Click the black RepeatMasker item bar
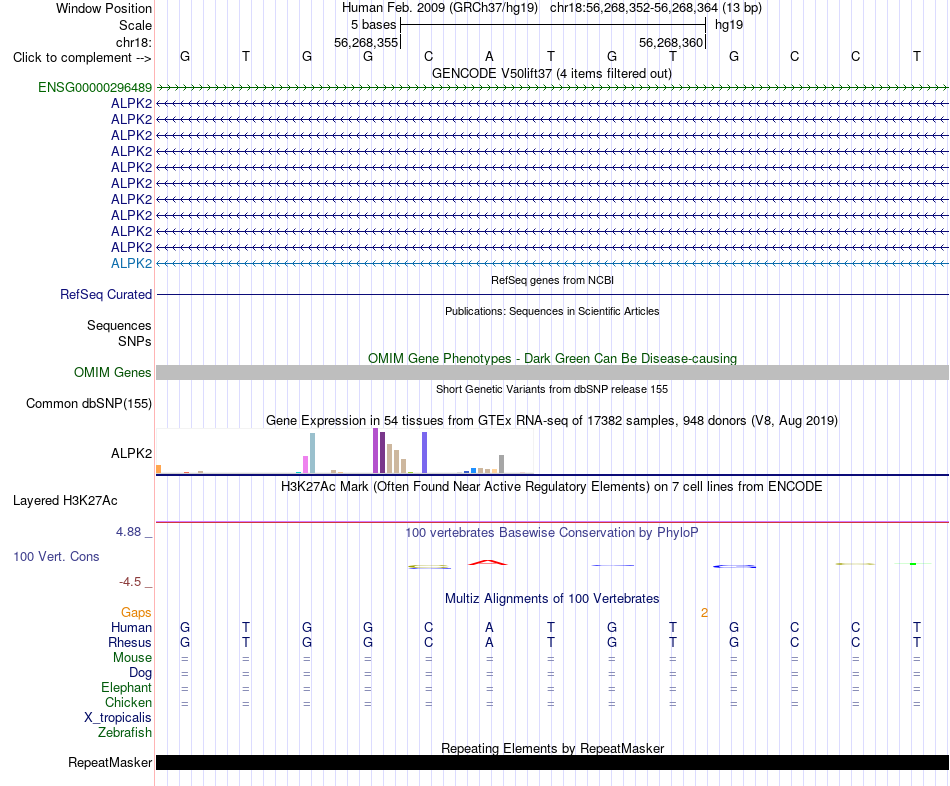This screenshot has width=950, height=786. [552, 762]
